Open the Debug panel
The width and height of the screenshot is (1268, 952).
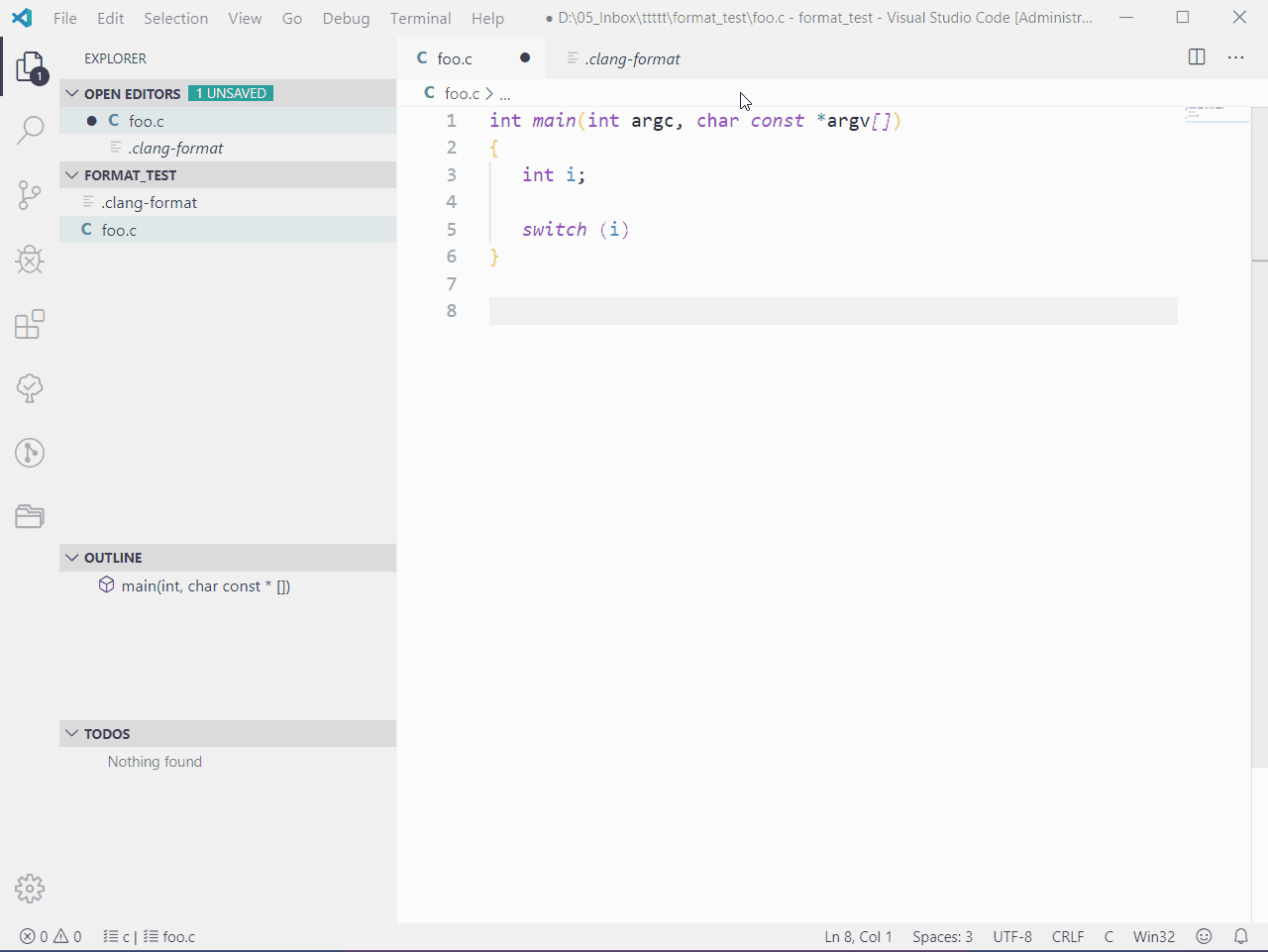30,260
